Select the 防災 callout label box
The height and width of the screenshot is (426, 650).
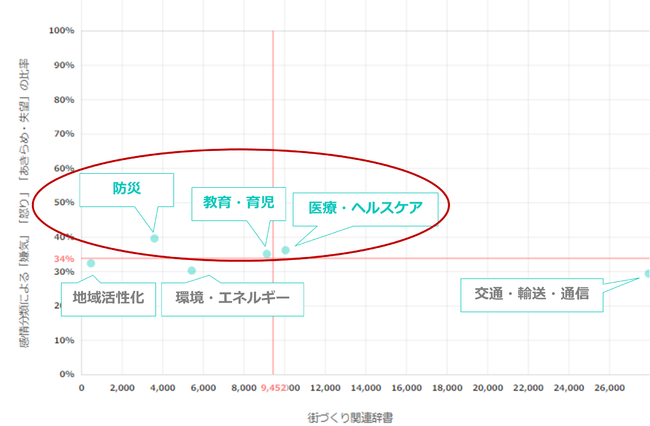tap(119, 188)
